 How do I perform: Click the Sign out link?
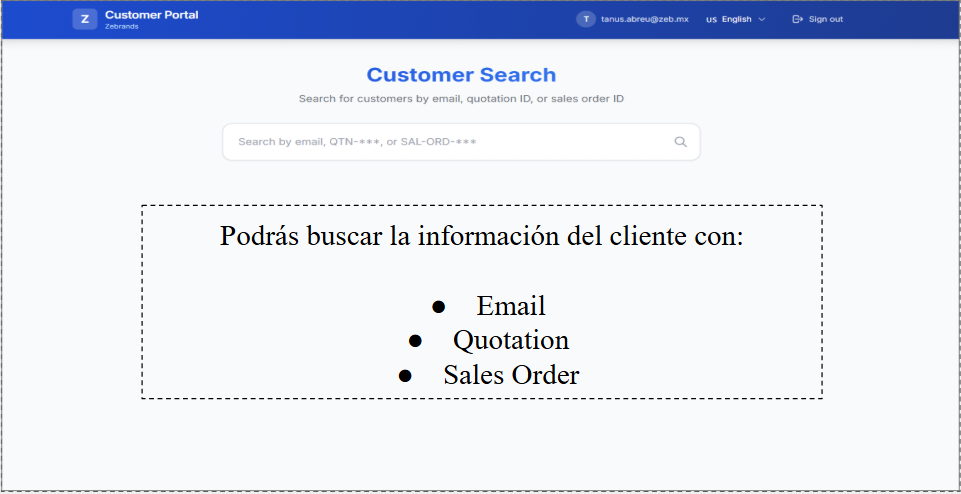(825, 19)
